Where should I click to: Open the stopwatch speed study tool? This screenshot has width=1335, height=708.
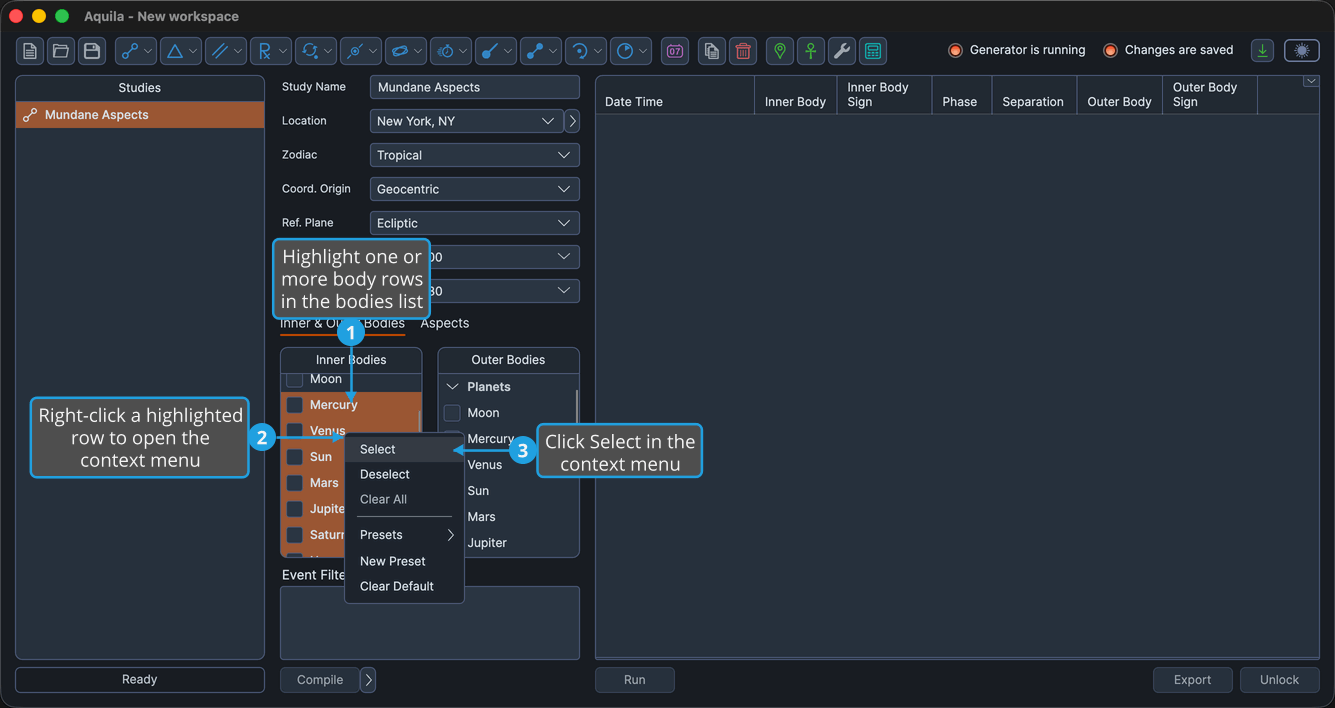[451, 51]
